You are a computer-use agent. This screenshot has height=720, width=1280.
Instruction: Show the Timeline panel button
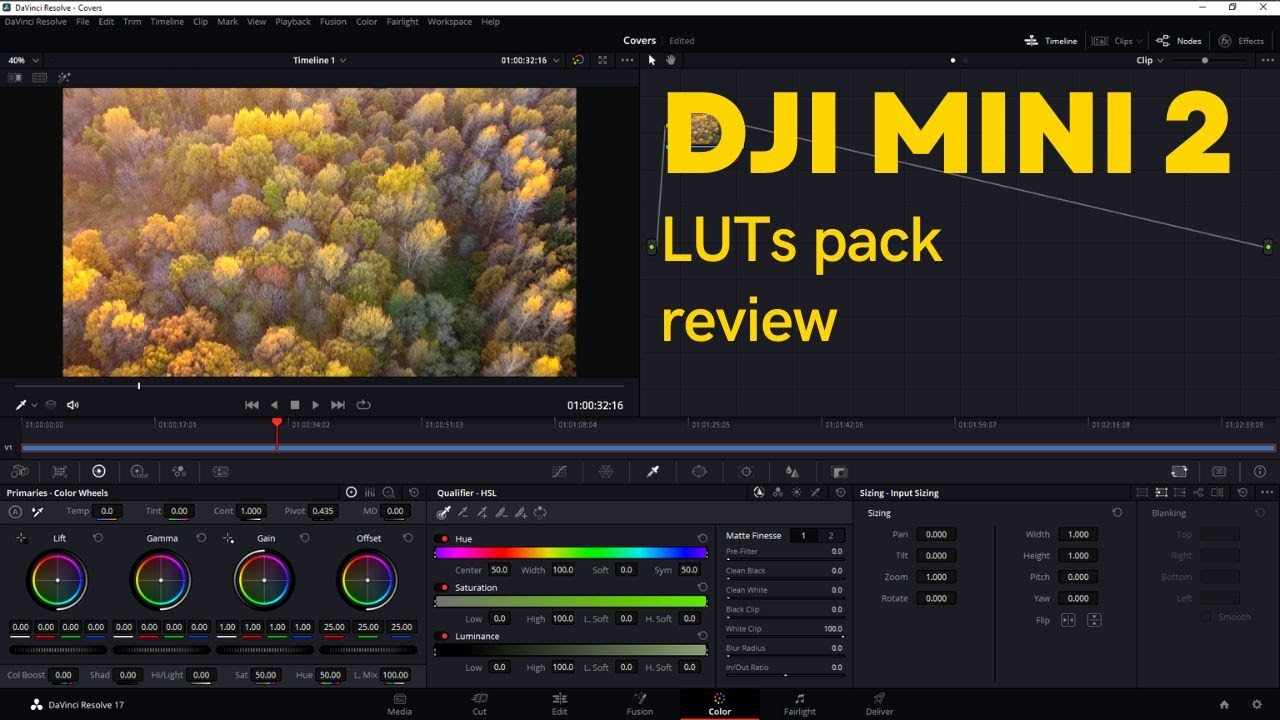1051,41
